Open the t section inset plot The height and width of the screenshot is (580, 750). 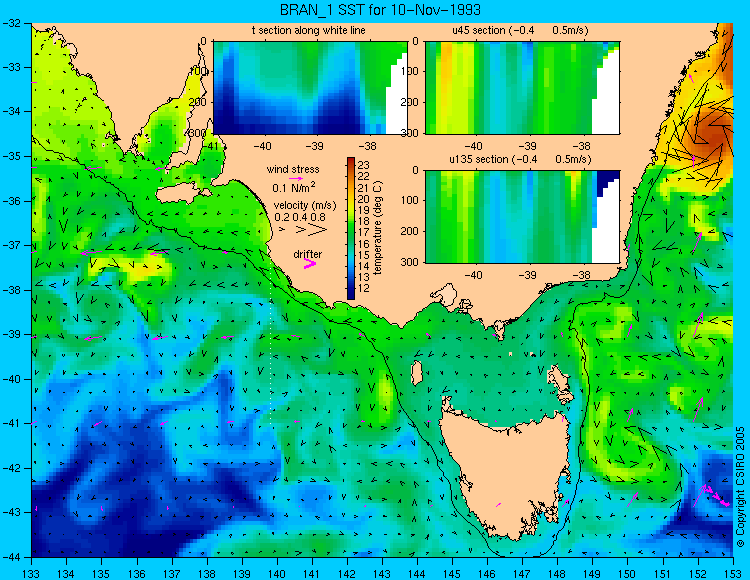point(310,88)
